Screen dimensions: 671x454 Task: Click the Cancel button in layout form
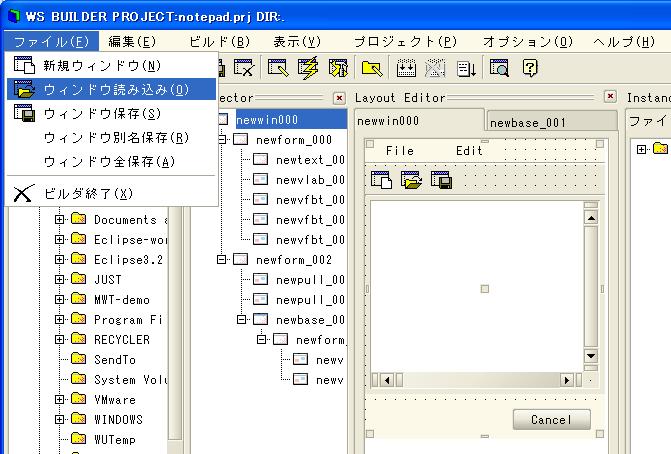[x=552, y=419]
